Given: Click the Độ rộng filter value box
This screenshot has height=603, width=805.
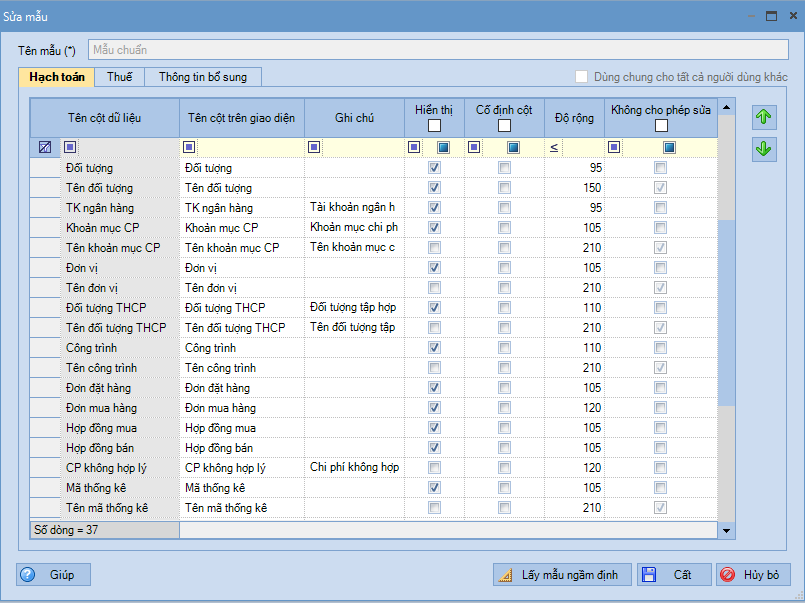Looking at the screenshot, I should 583,148.
